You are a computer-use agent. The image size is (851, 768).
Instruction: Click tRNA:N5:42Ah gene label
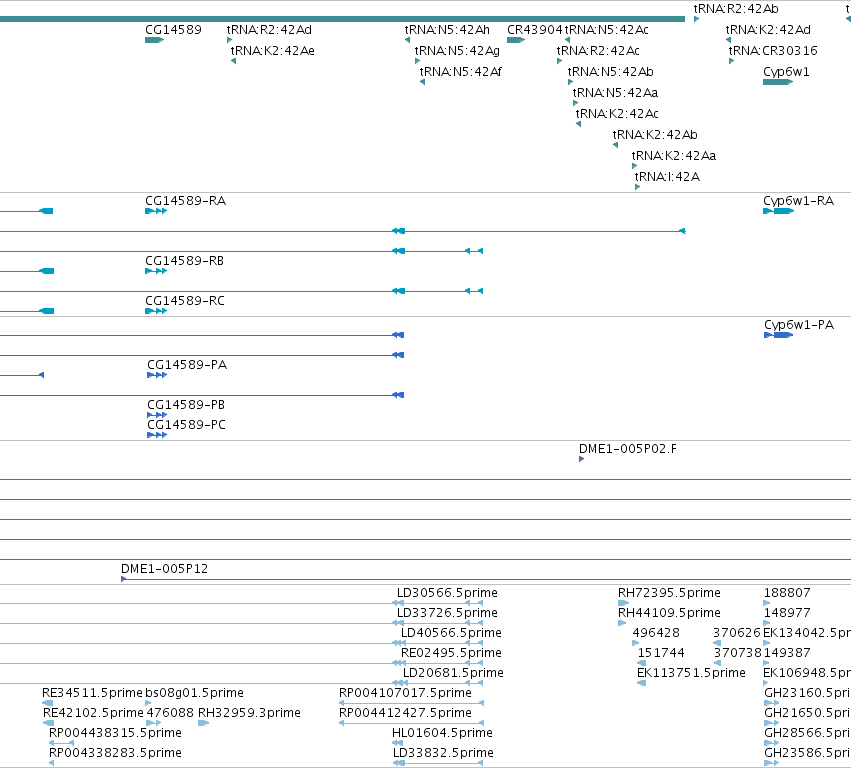(447, 30)
